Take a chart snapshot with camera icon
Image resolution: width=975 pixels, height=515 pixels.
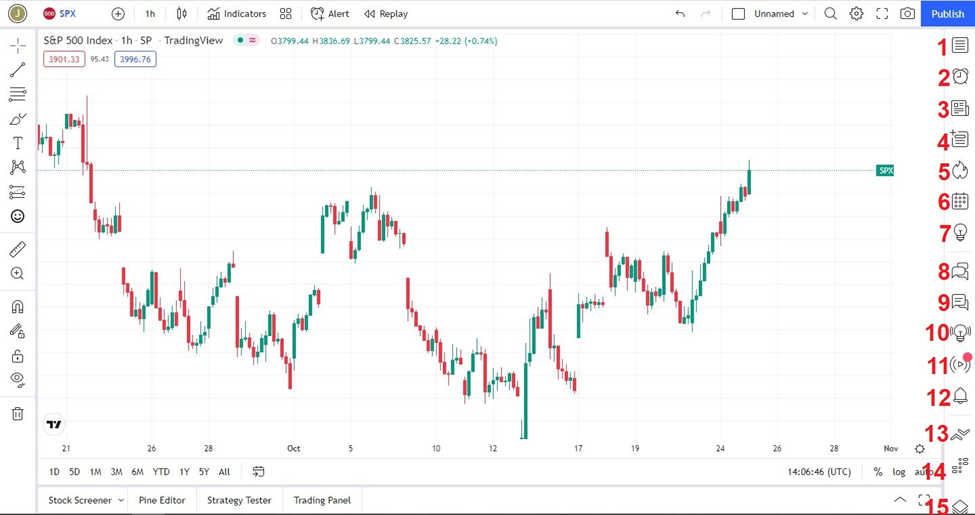908,14
